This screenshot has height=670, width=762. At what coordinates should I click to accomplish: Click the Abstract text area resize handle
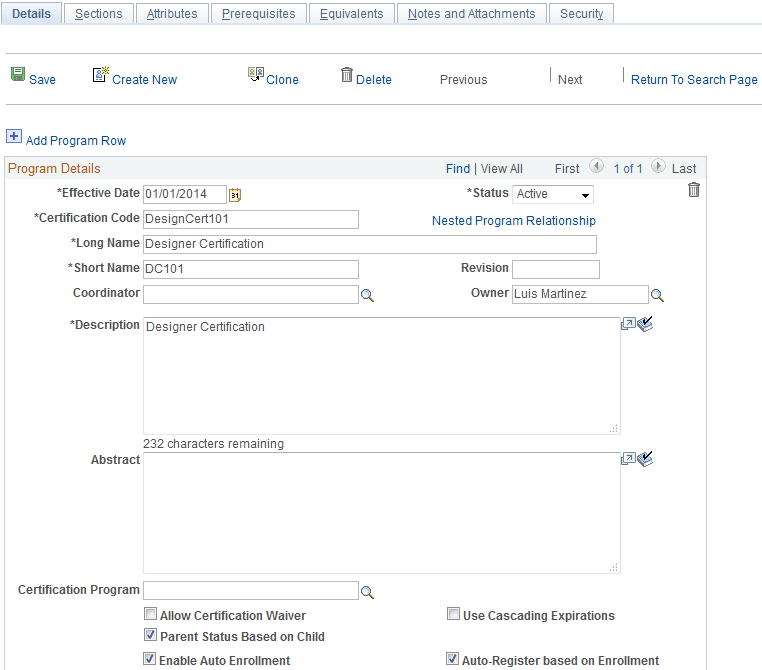click(614, 567)
